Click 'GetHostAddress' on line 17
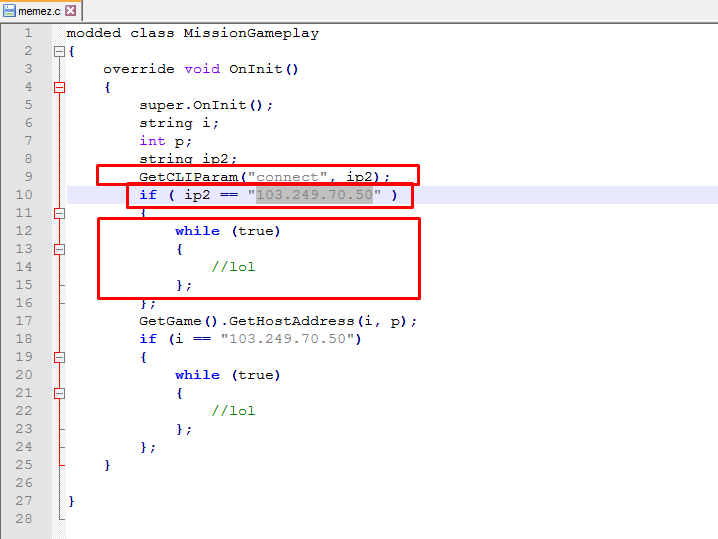 [x=292, y=321]
